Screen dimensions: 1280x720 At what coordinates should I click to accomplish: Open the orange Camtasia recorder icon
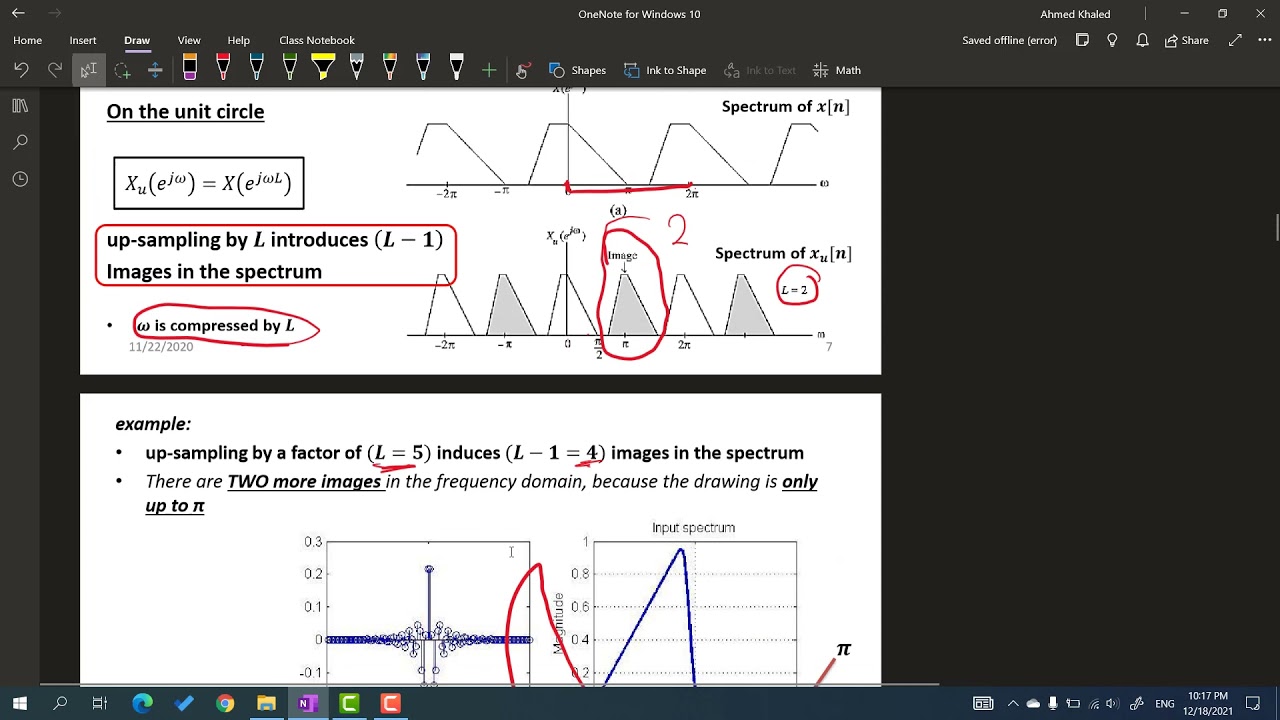click(390, 704)
